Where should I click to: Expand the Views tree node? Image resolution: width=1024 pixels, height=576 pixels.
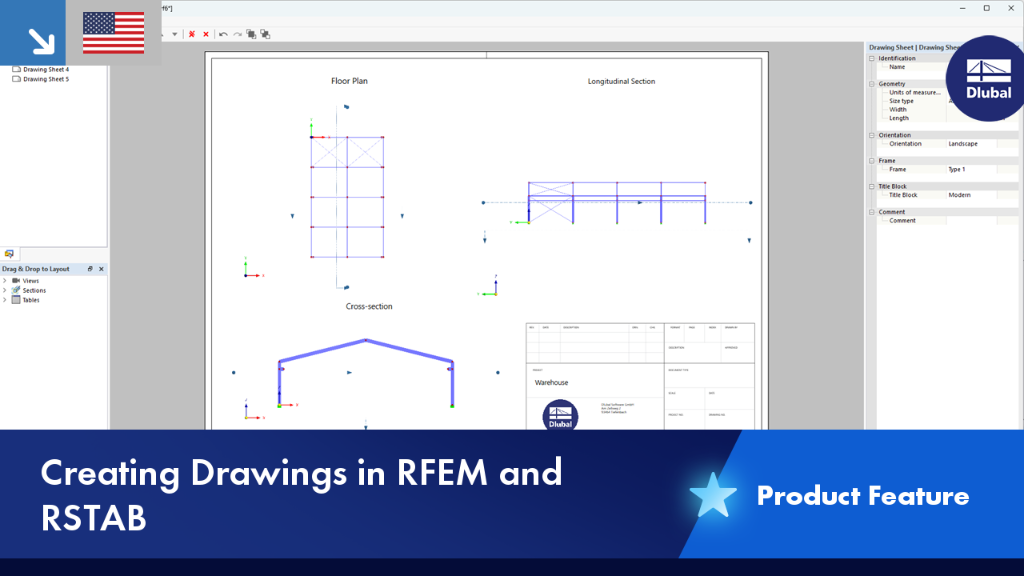click(x=5, y=281)
